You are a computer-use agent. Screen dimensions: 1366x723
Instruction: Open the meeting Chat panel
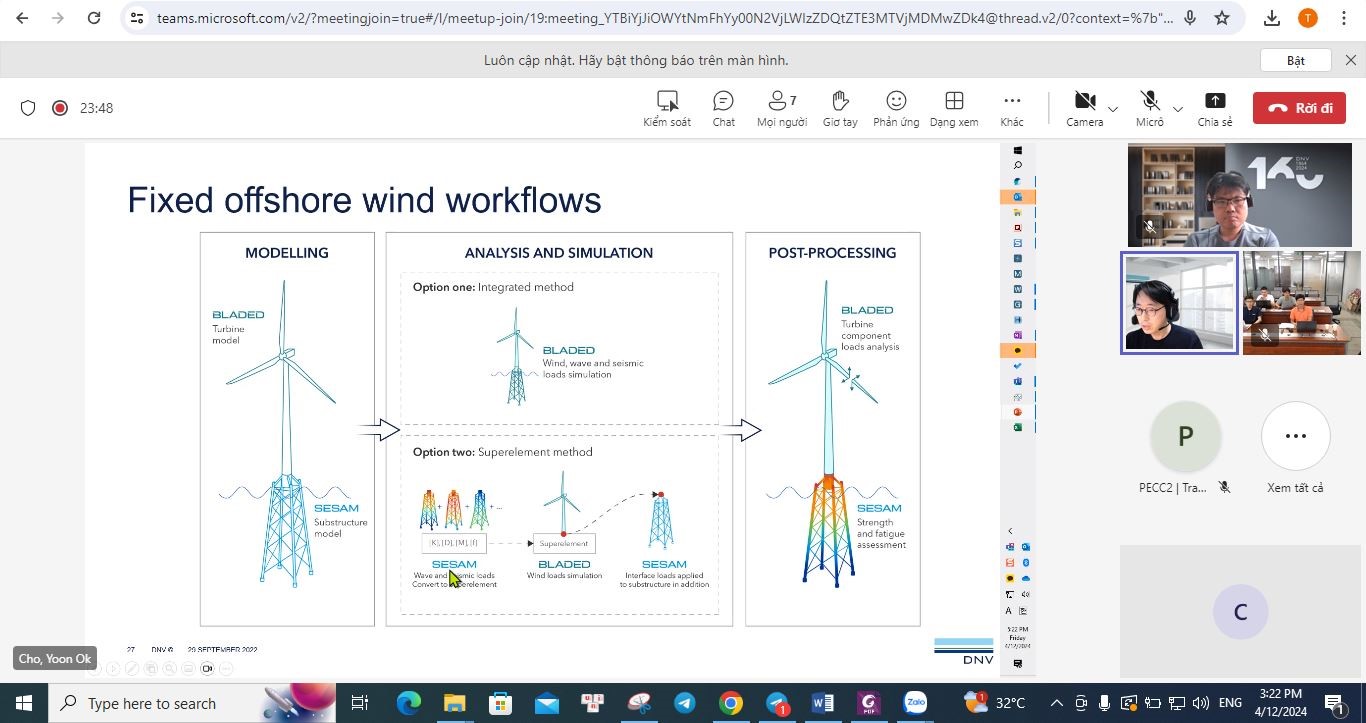pos(723,109)
